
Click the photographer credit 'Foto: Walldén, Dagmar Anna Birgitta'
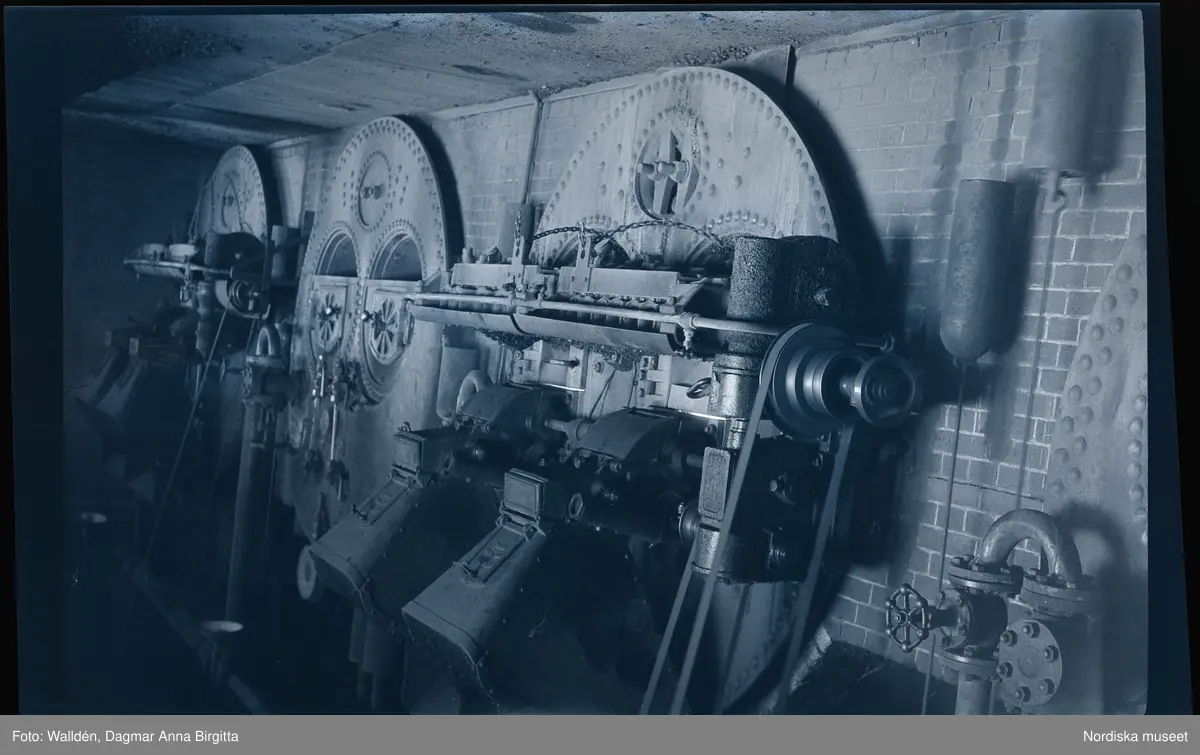coord(127,736)
